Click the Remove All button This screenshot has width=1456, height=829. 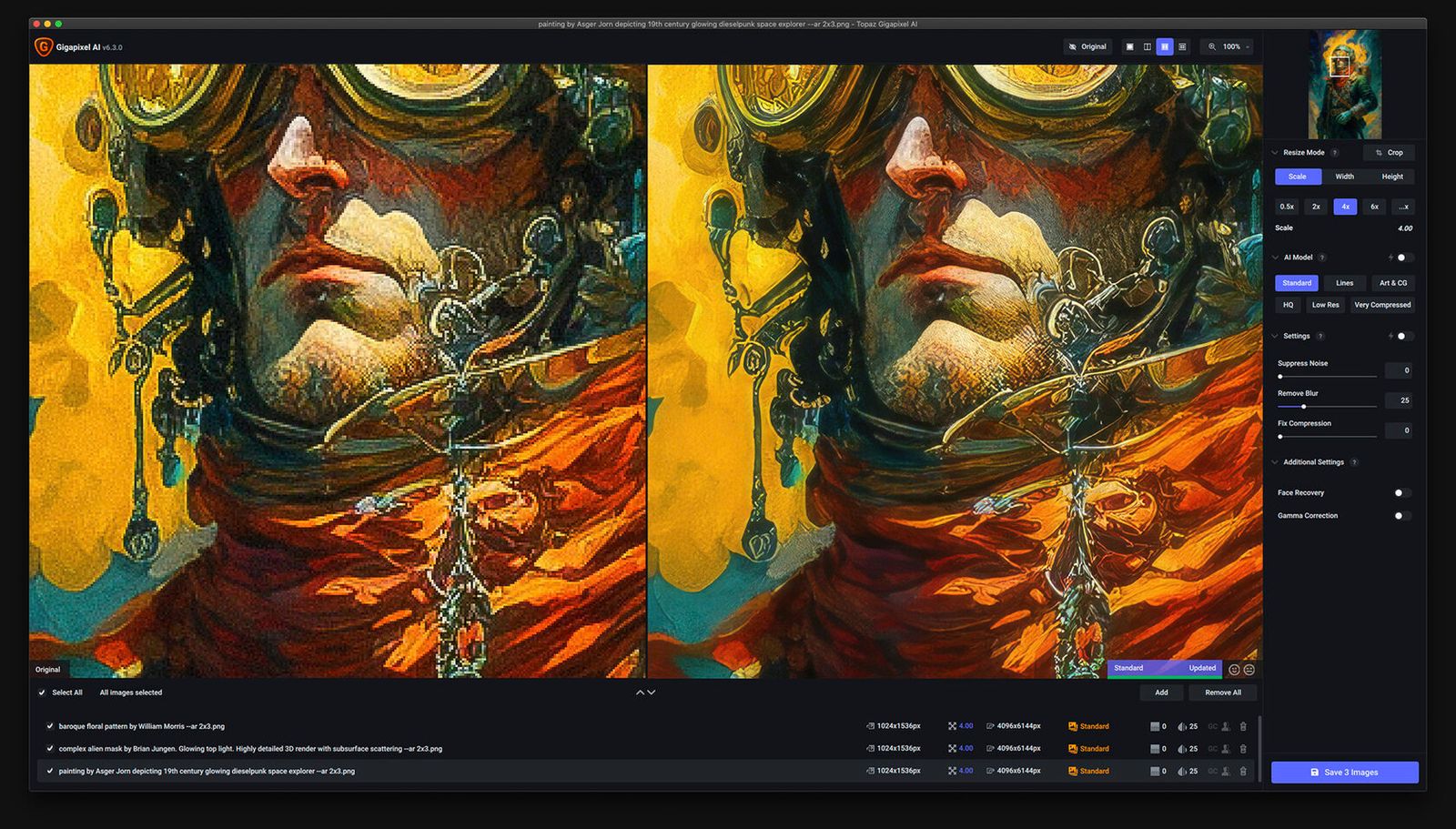point(1223,693)
